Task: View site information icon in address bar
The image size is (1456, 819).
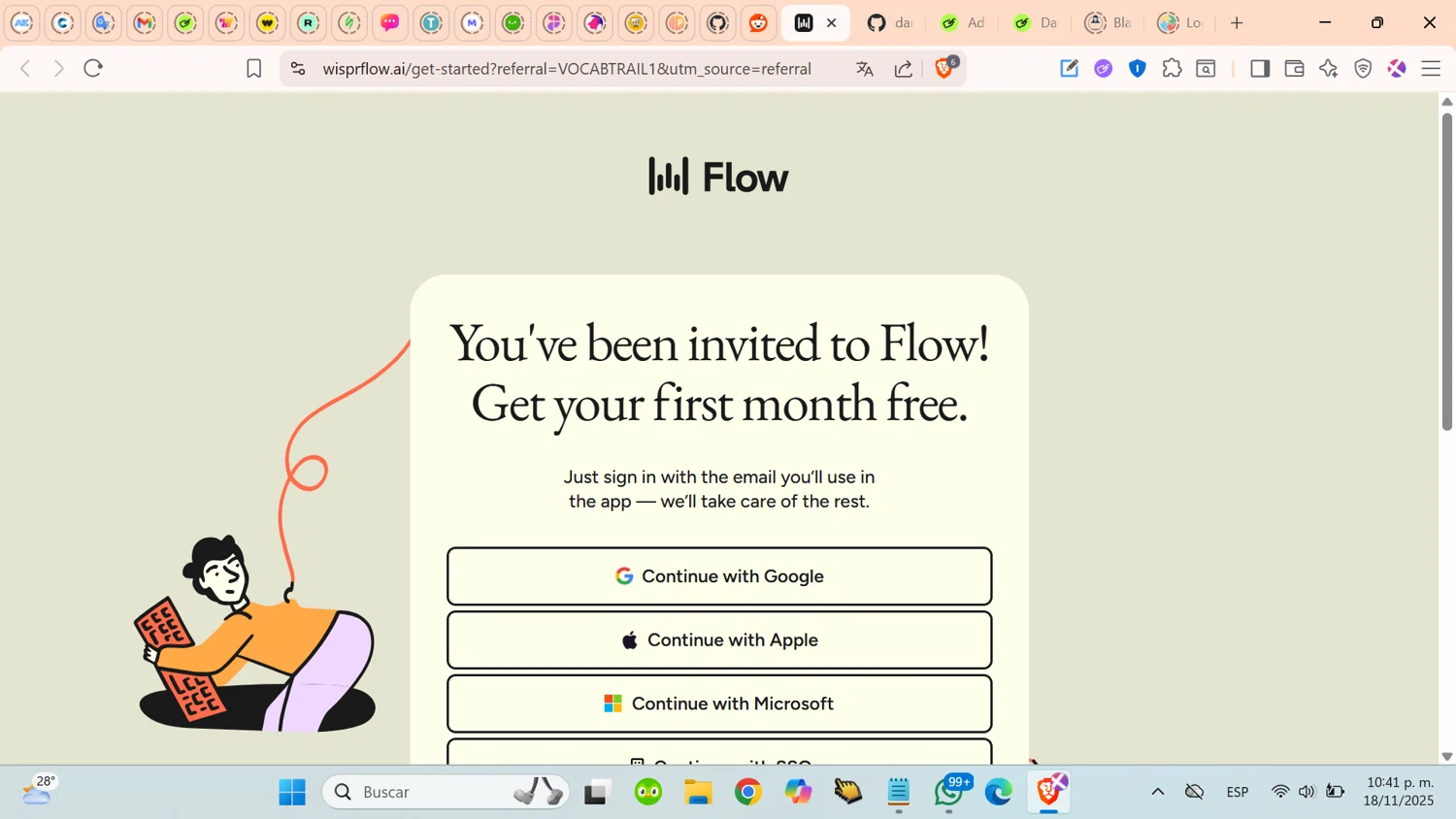Action: coord(298,68)
